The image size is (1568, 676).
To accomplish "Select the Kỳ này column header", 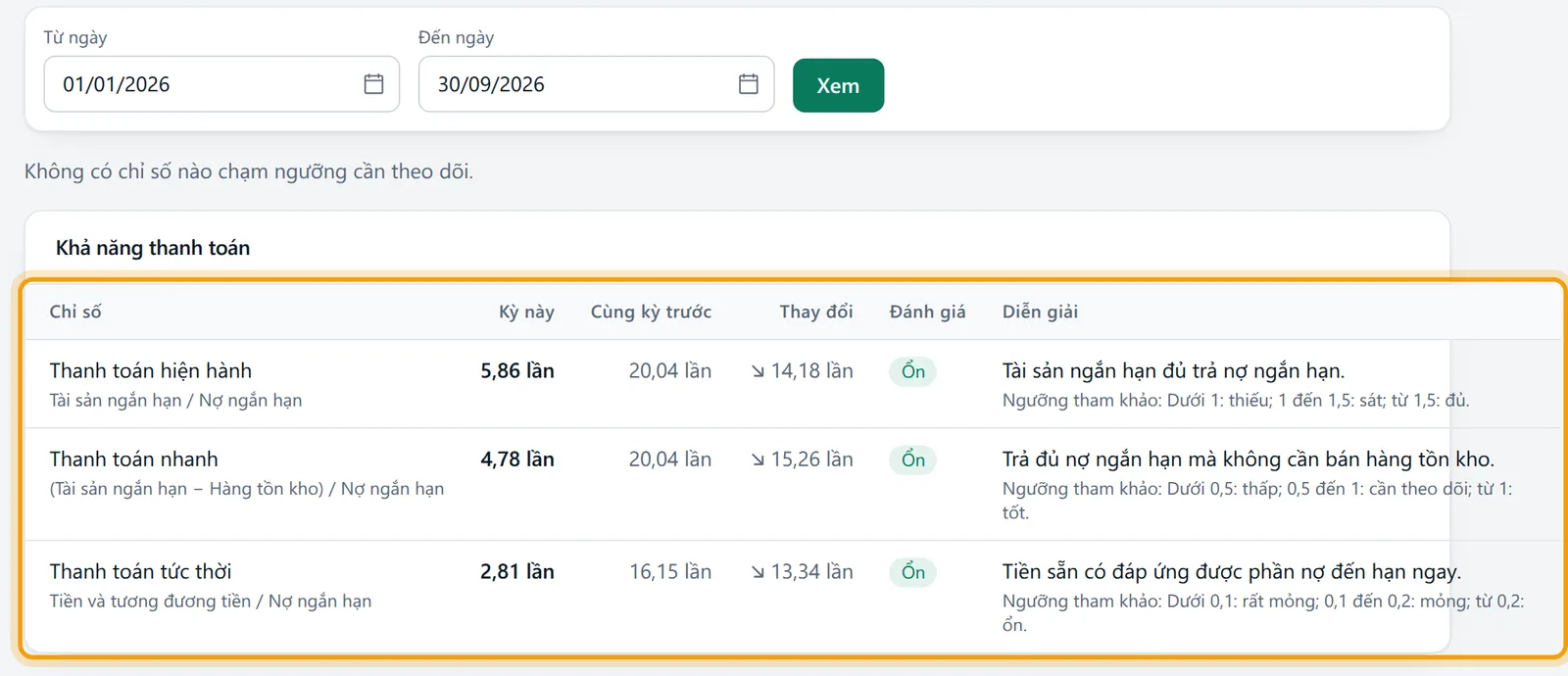I will click(x=526, y=312).
